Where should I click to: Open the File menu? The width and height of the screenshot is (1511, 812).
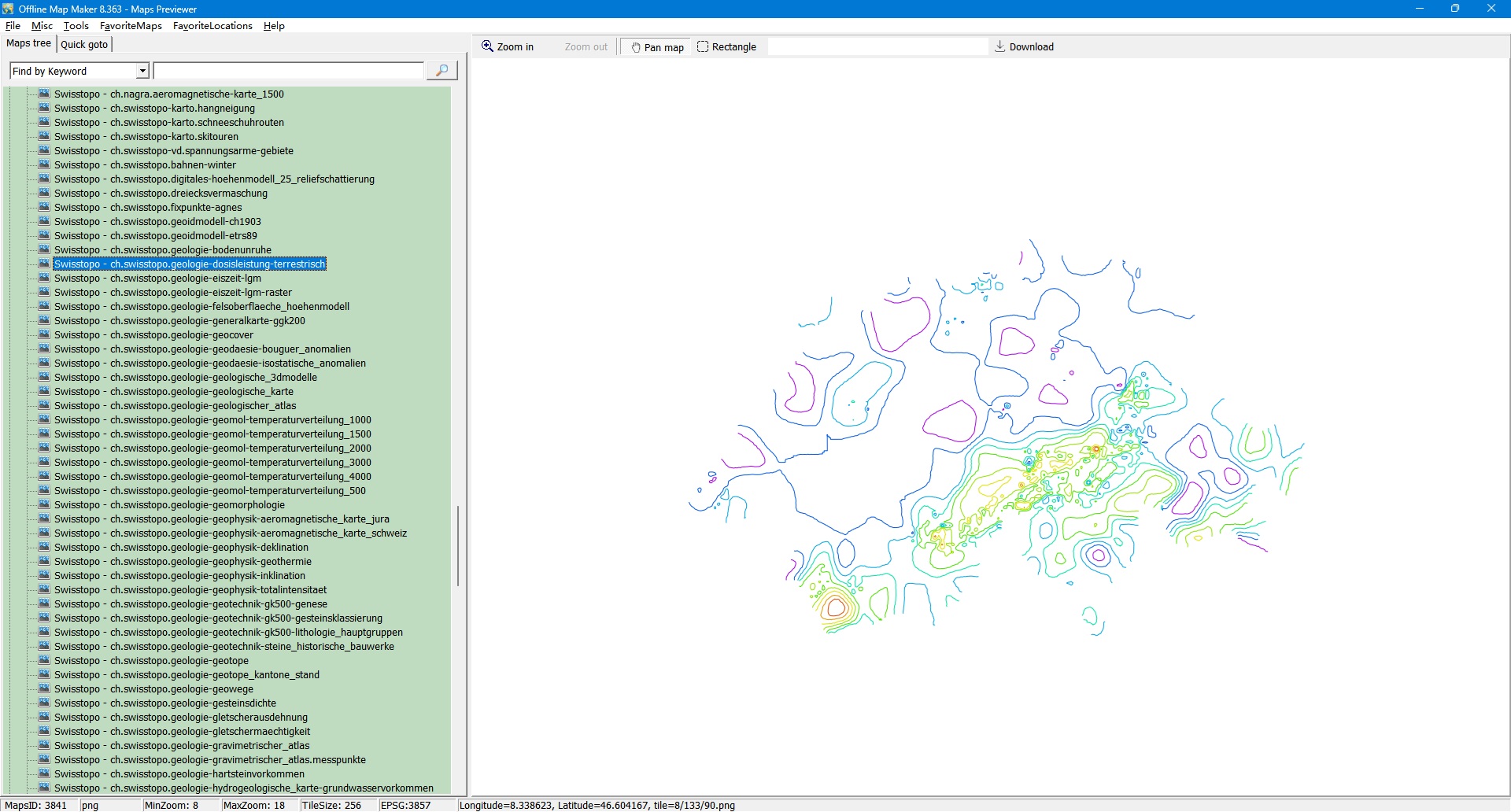click(13, 26)
